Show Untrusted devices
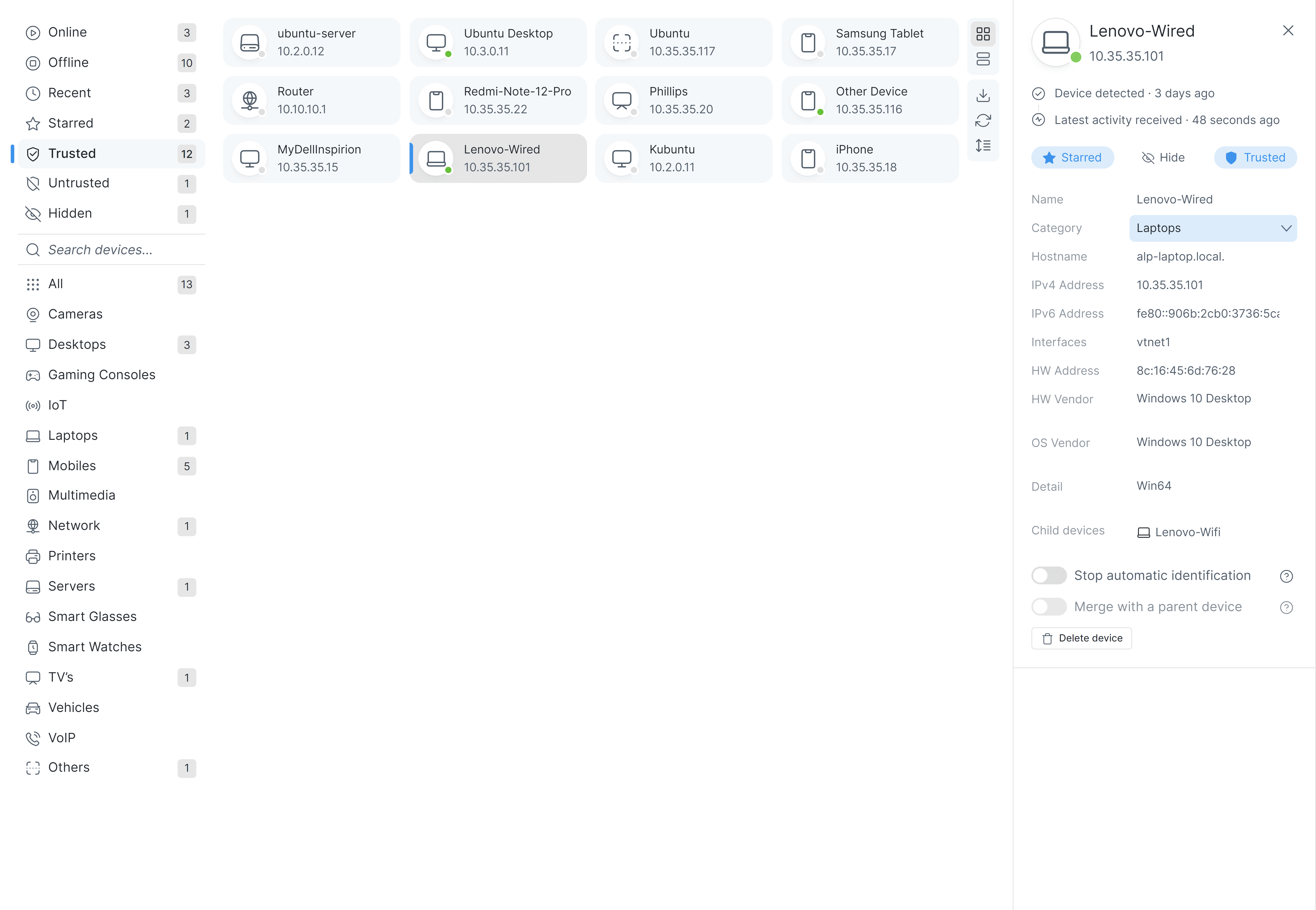The image size is (1316, 910). pyautogui.click(x=111, y=183)
